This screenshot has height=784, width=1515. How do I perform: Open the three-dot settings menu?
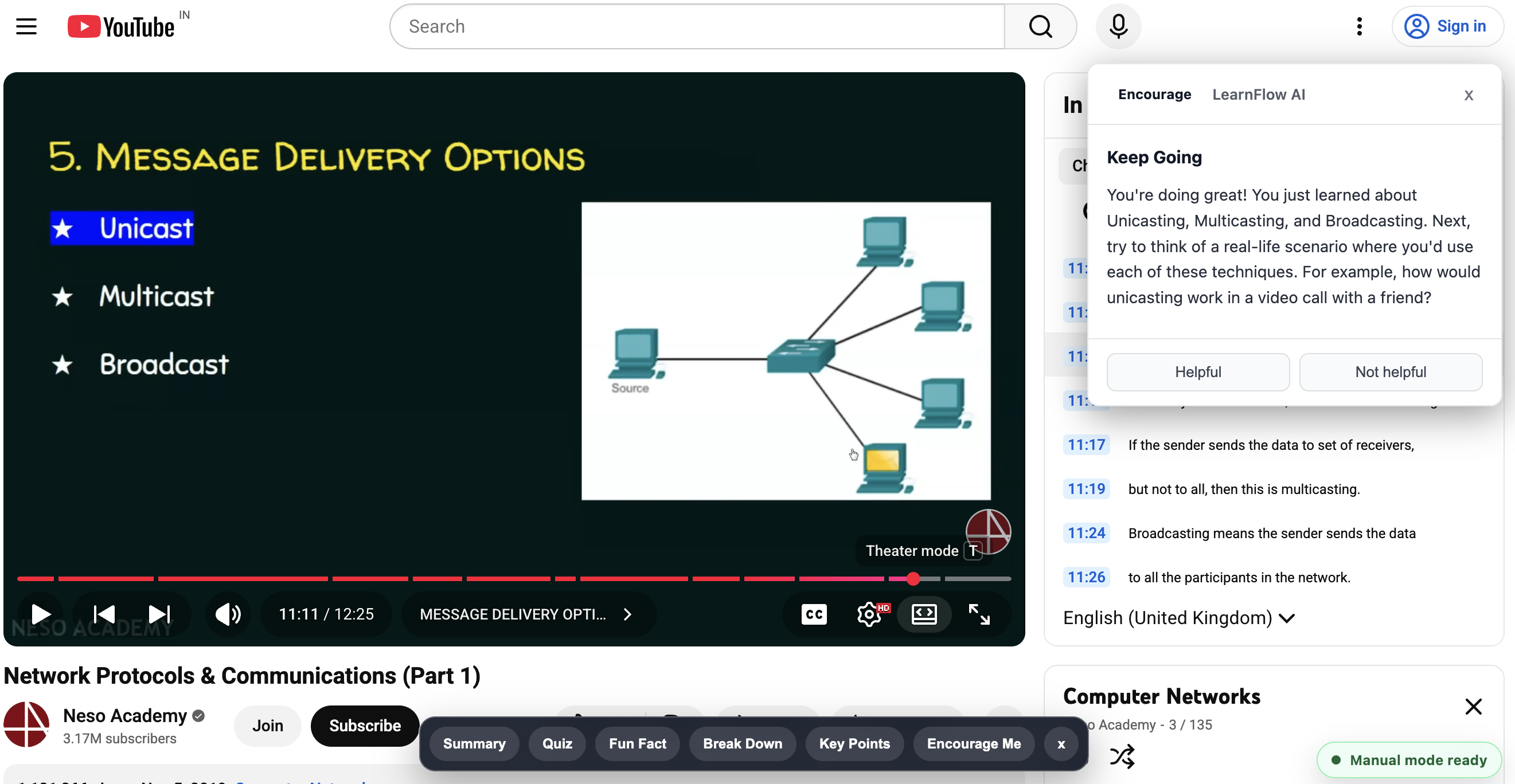pos(1359,26)
